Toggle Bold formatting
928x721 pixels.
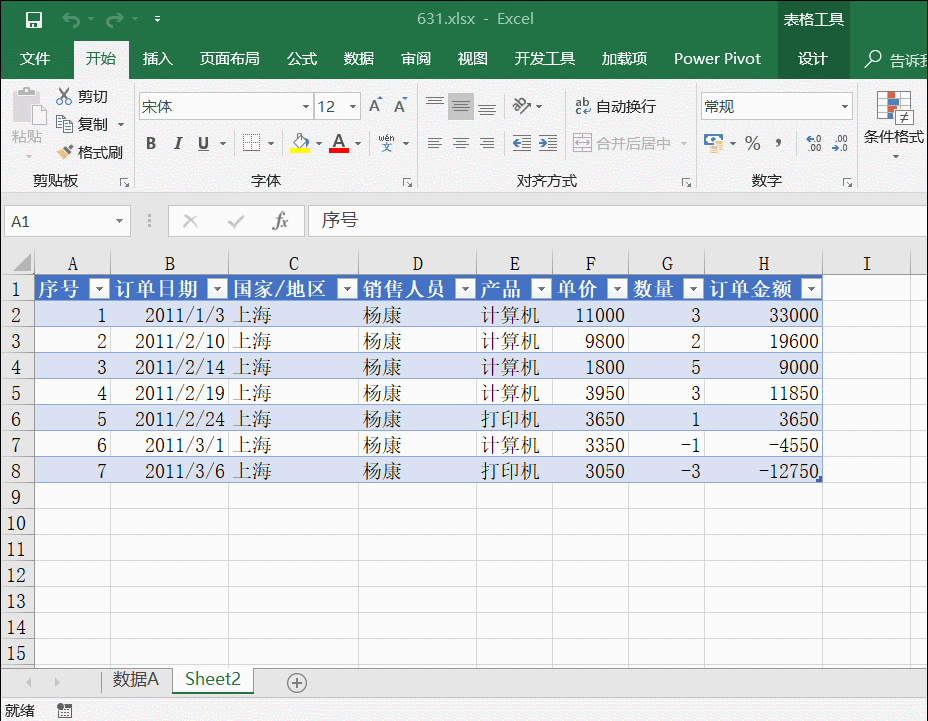[x=151, y=144]
